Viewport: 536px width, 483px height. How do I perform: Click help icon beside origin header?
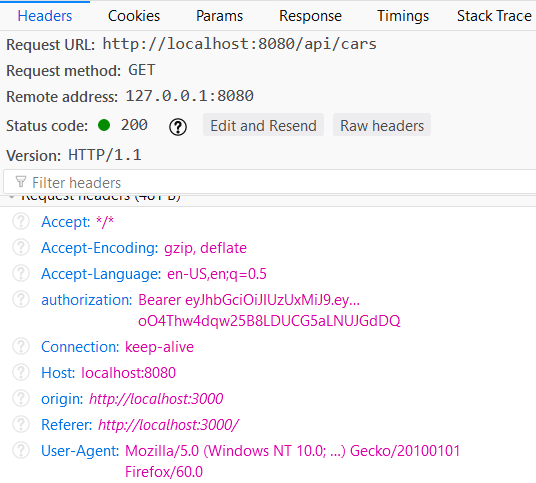click(x=21, y=398)
